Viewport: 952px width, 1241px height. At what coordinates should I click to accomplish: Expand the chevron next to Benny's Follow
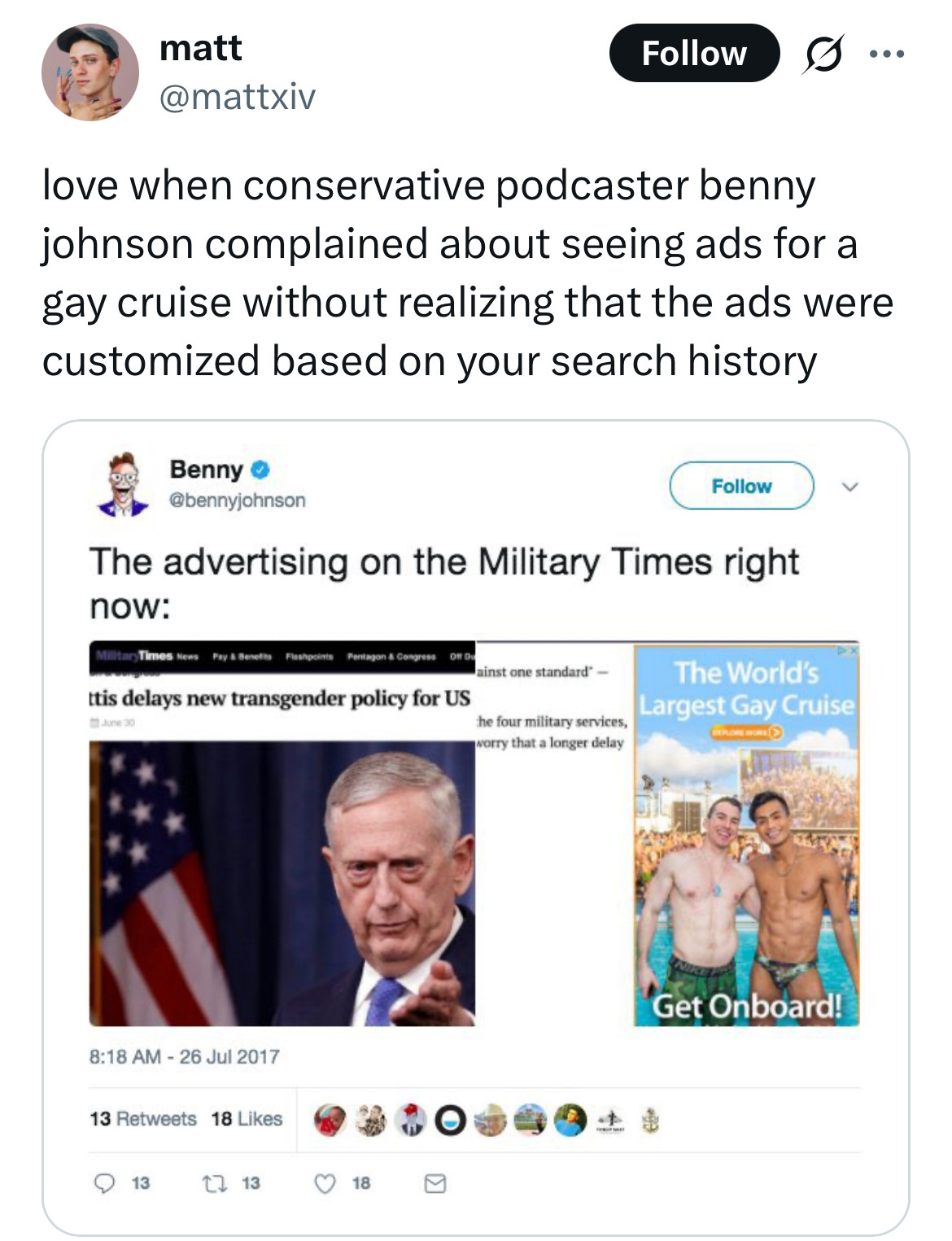click(849, 487)
